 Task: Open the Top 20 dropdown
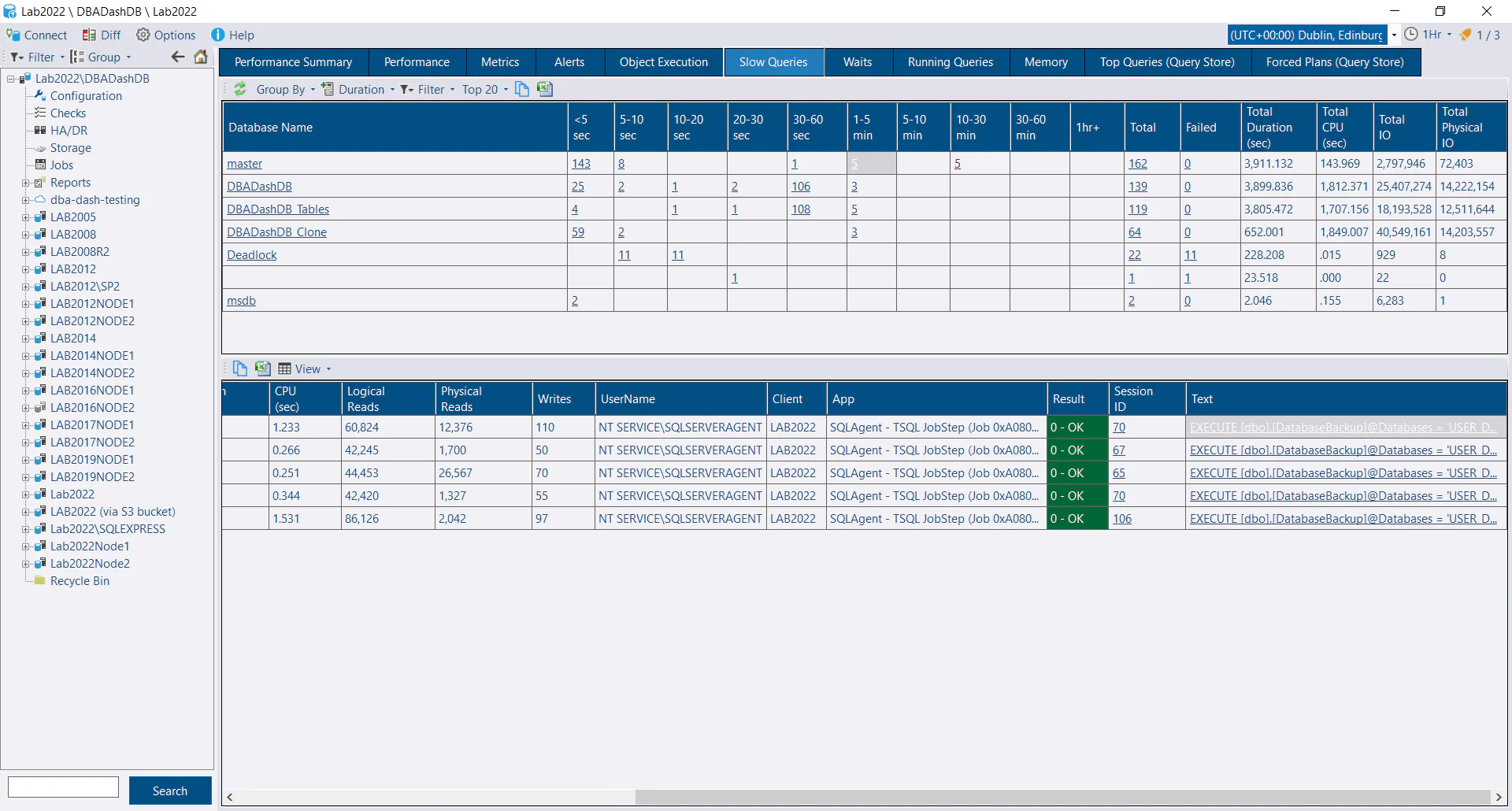[x=485, y=89]
